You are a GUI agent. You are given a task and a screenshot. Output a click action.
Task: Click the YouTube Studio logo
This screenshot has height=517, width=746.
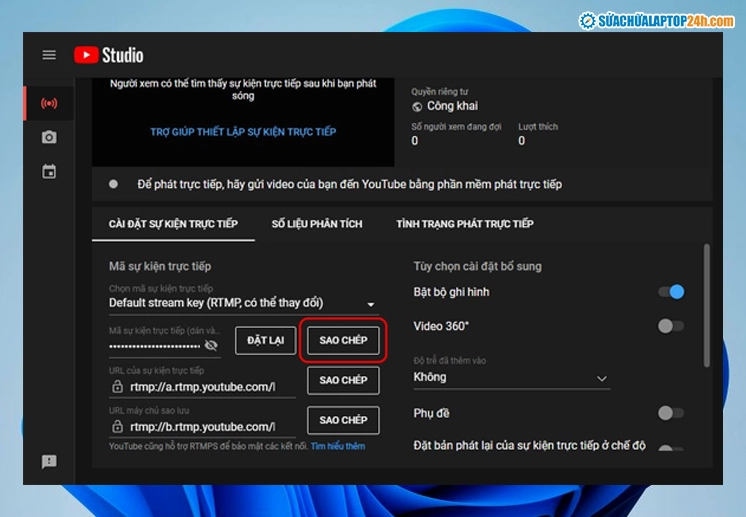click(x=108, y=55)
